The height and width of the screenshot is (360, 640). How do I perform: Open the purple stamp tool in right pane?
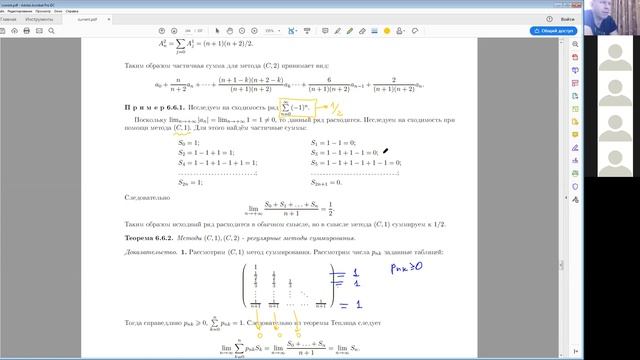[x=575, y=161]
